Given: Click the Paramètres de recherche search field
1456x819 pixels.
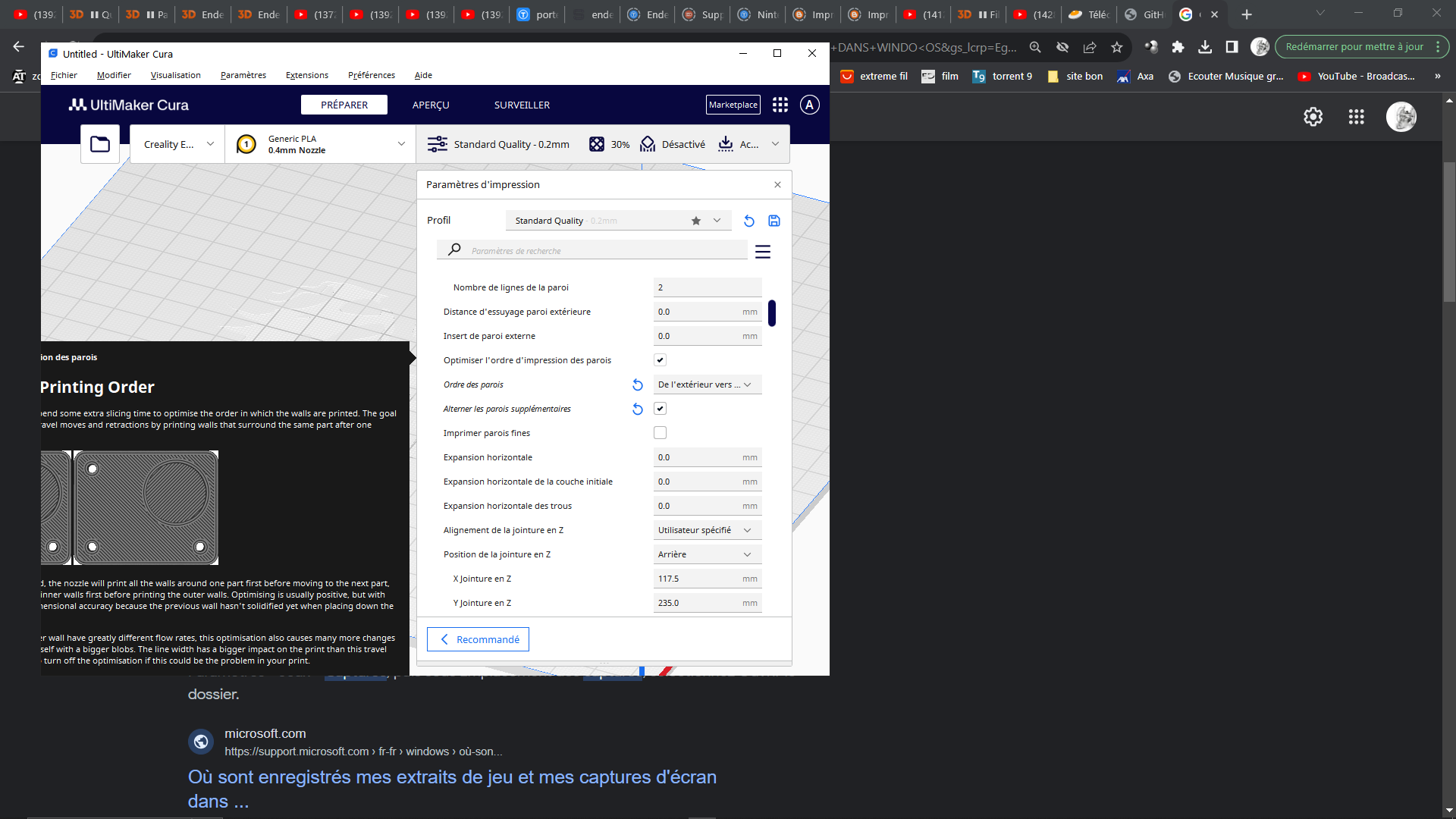Looking at the screenshot, I should point(599,250).
